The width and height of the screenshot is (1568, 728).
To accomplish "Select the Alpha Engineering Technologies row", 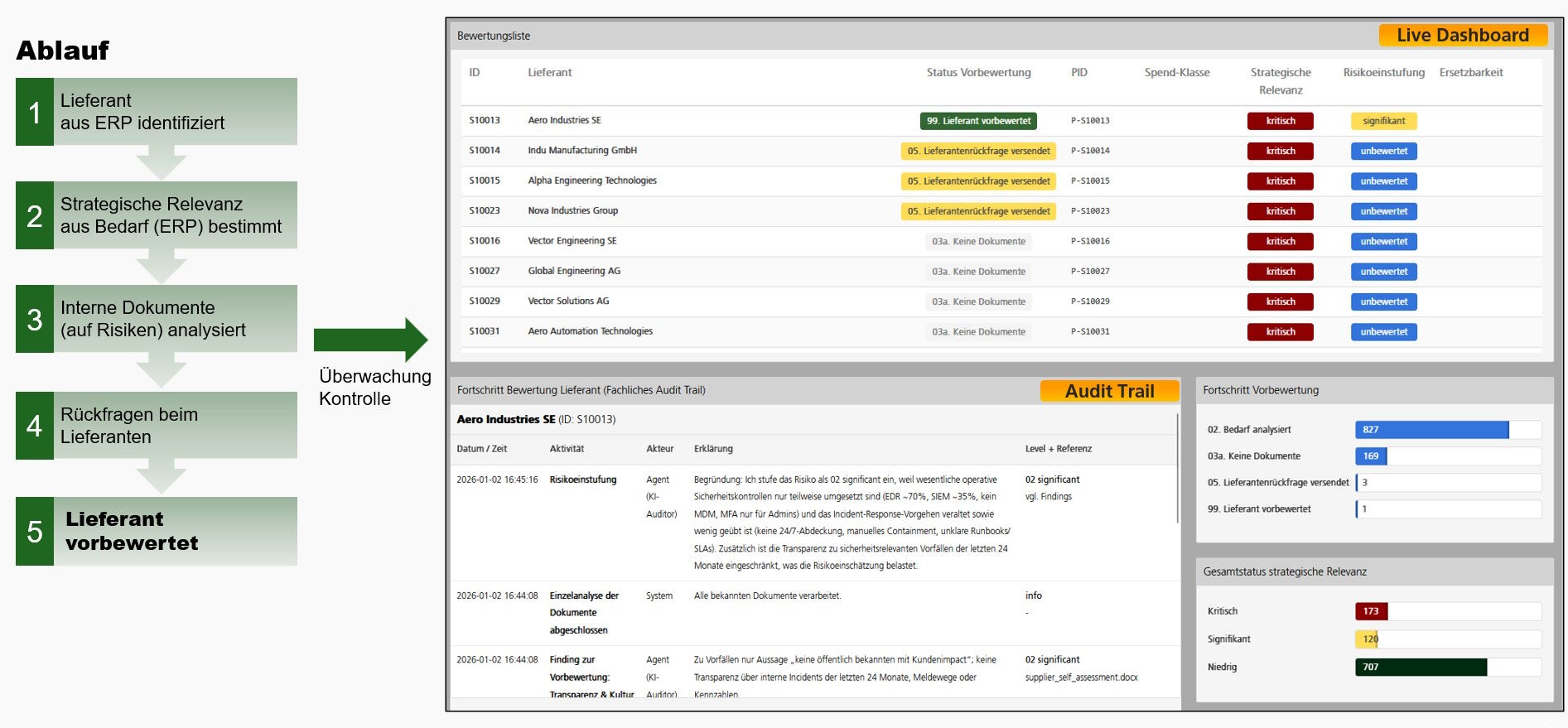I will pos(592,181).
